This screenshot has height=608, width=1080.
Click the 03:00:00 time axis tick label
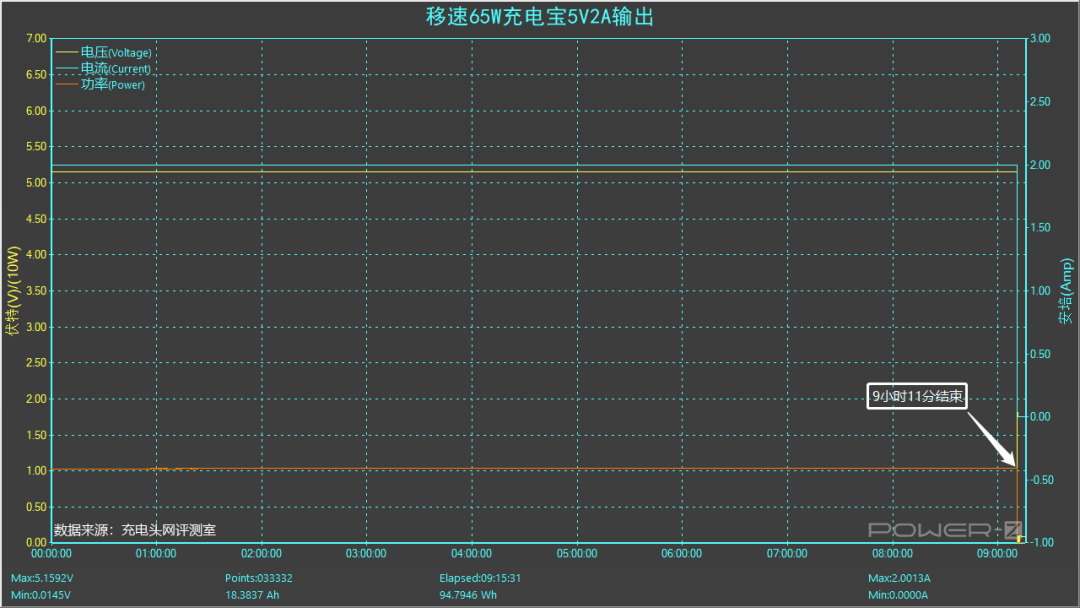coord(366,554)
